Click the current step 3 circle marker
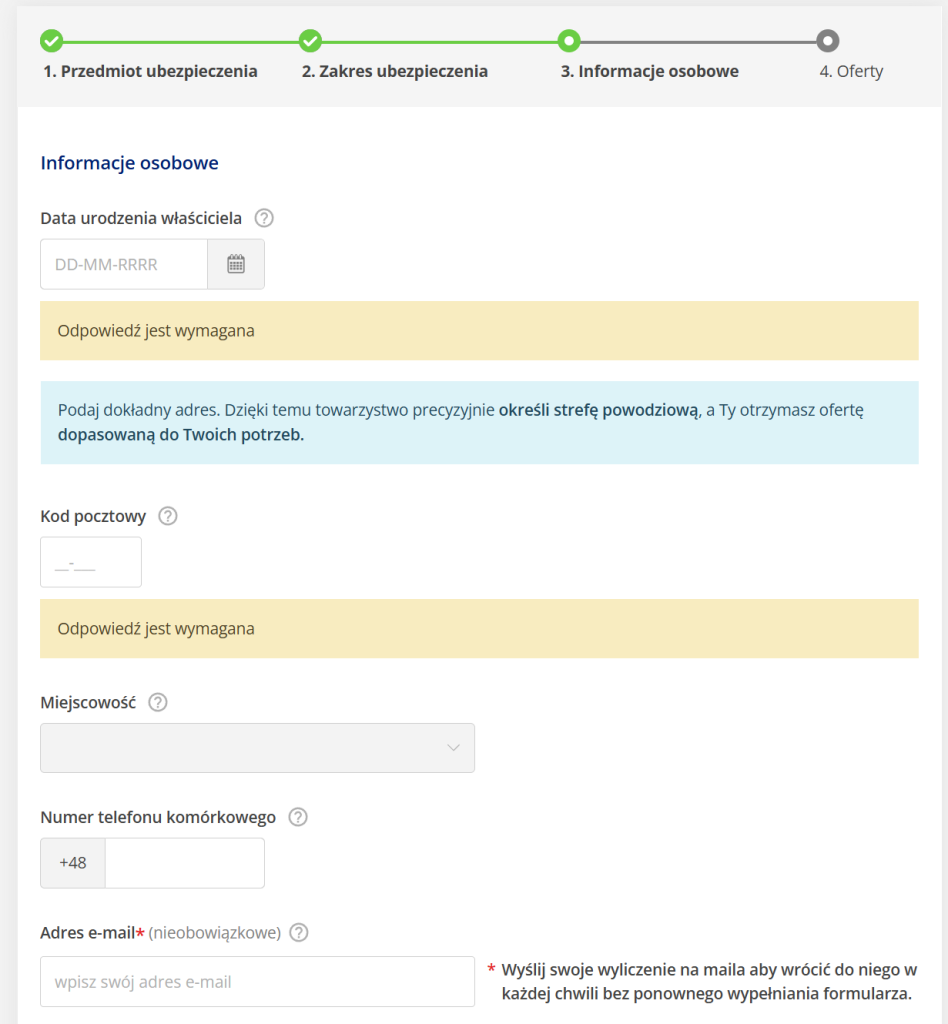 point(569,41)
